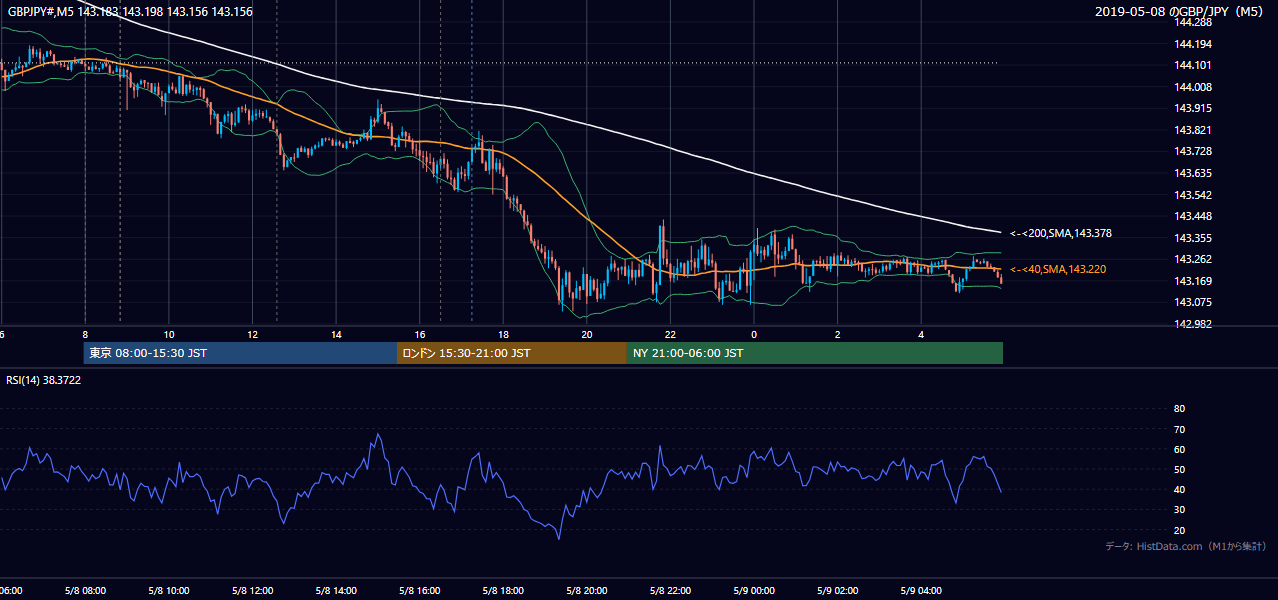Click hour label 10 below the price chart
The width and height of the screenshot is (1278, 600).
click(169, 334)
